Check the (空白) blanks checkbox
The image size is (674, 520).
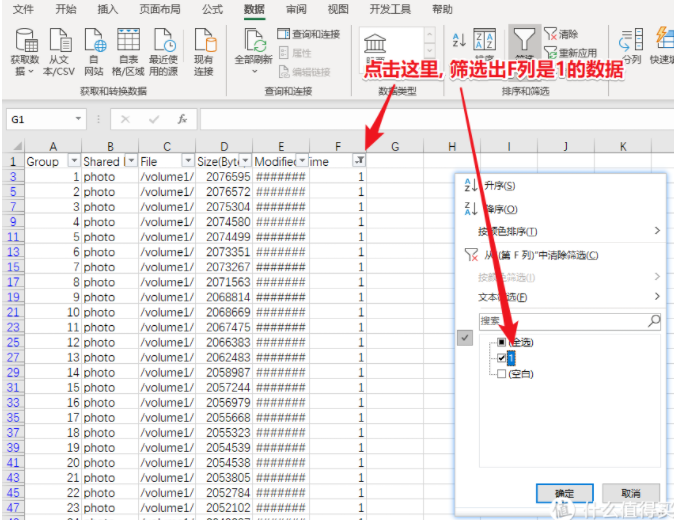click(502, 373)
